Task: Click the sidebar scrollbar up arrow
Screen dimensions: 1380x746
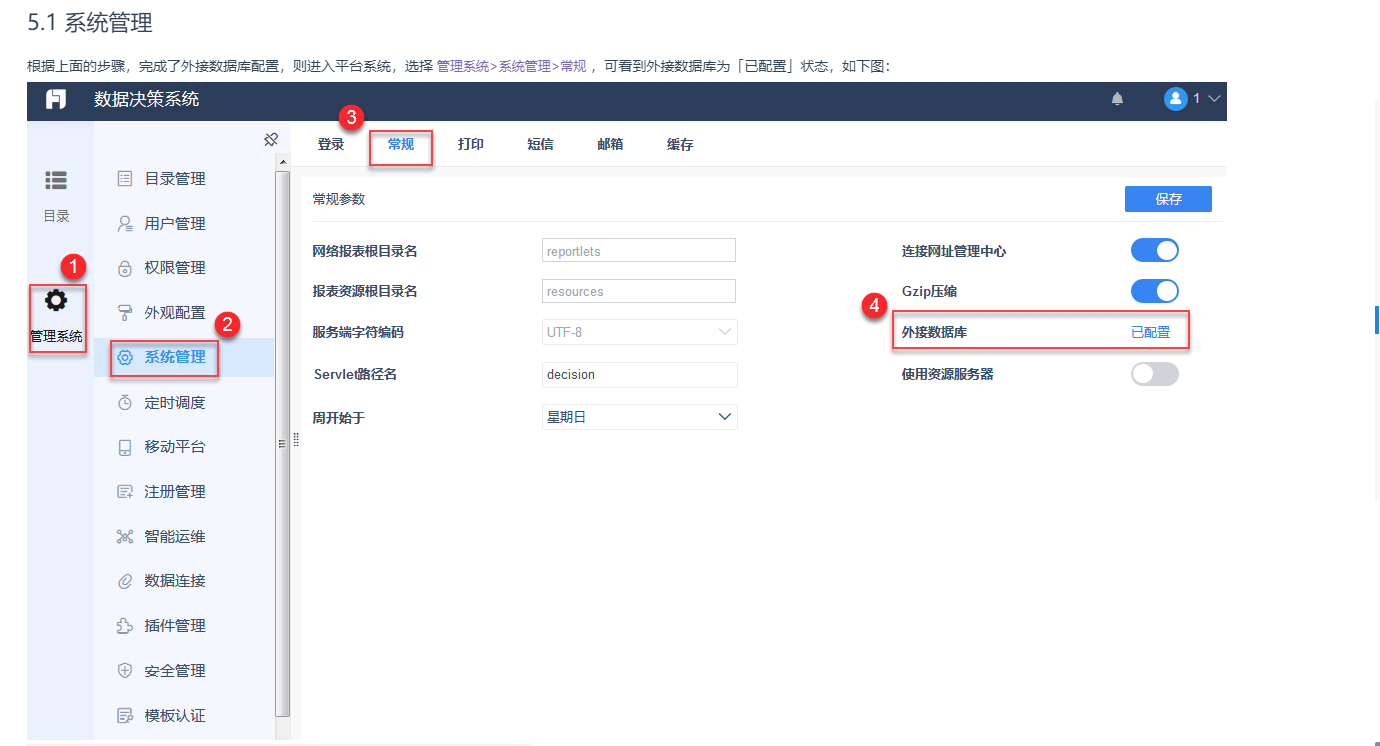Action: pyautogui.click(x=282, y=162)
